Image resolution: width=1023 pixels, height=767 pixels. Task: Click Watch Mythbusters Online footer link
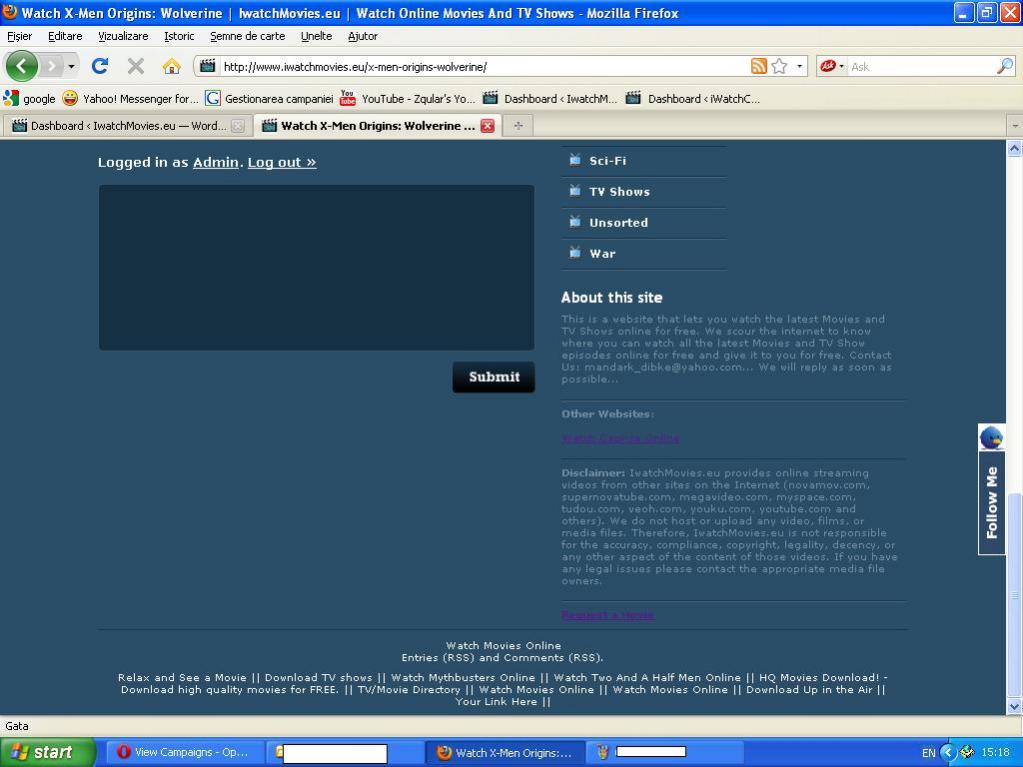pyautogui.click(x=463, y=678)
